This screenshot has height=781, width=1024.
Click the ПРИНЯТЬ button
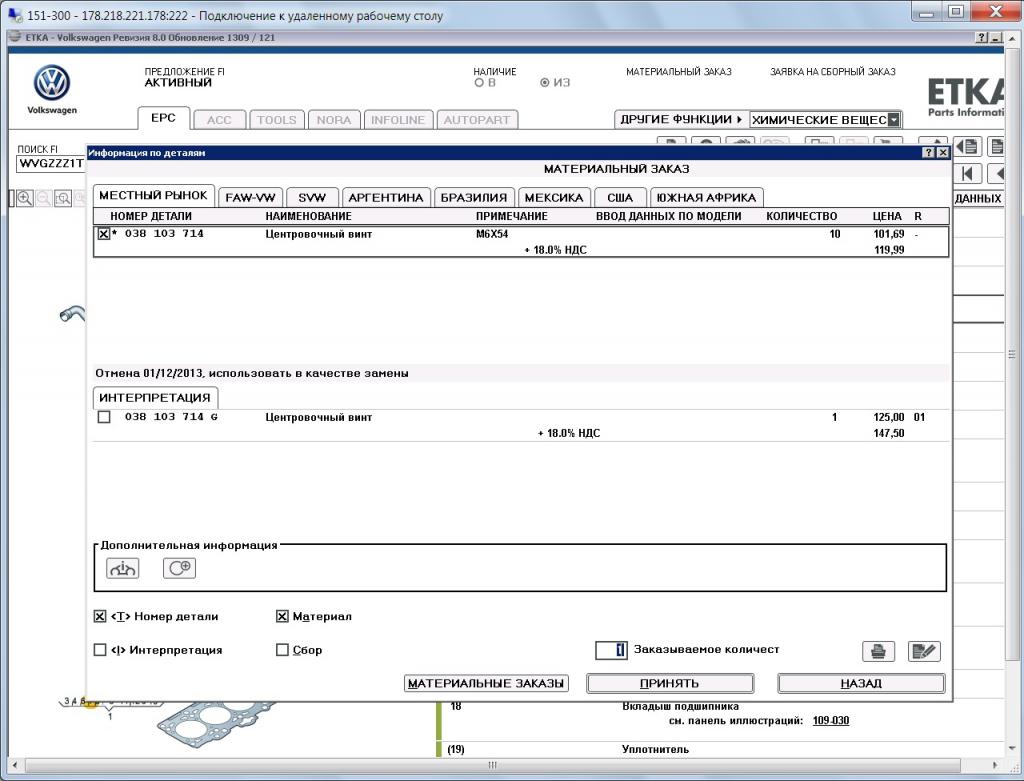[x=669, y=683]
